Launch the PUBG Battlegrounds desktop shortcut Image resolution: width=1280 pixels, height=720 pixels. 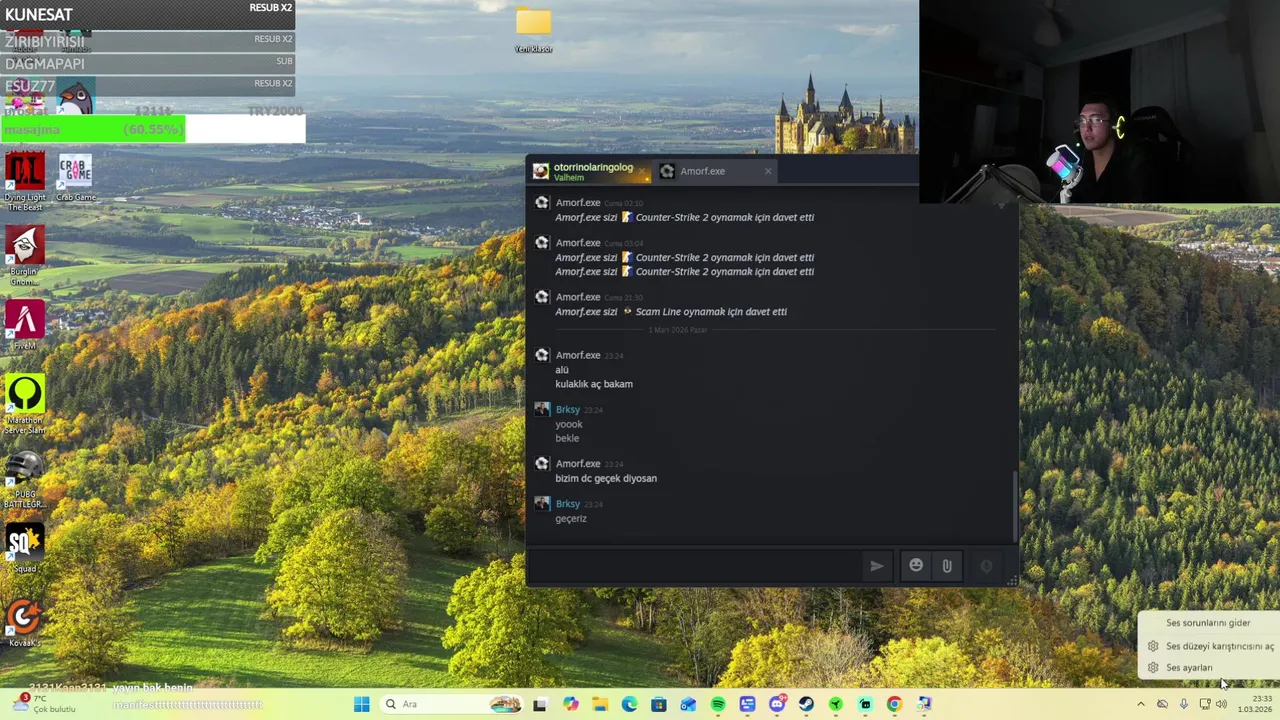pyautogui.click(x=25, y=480)
